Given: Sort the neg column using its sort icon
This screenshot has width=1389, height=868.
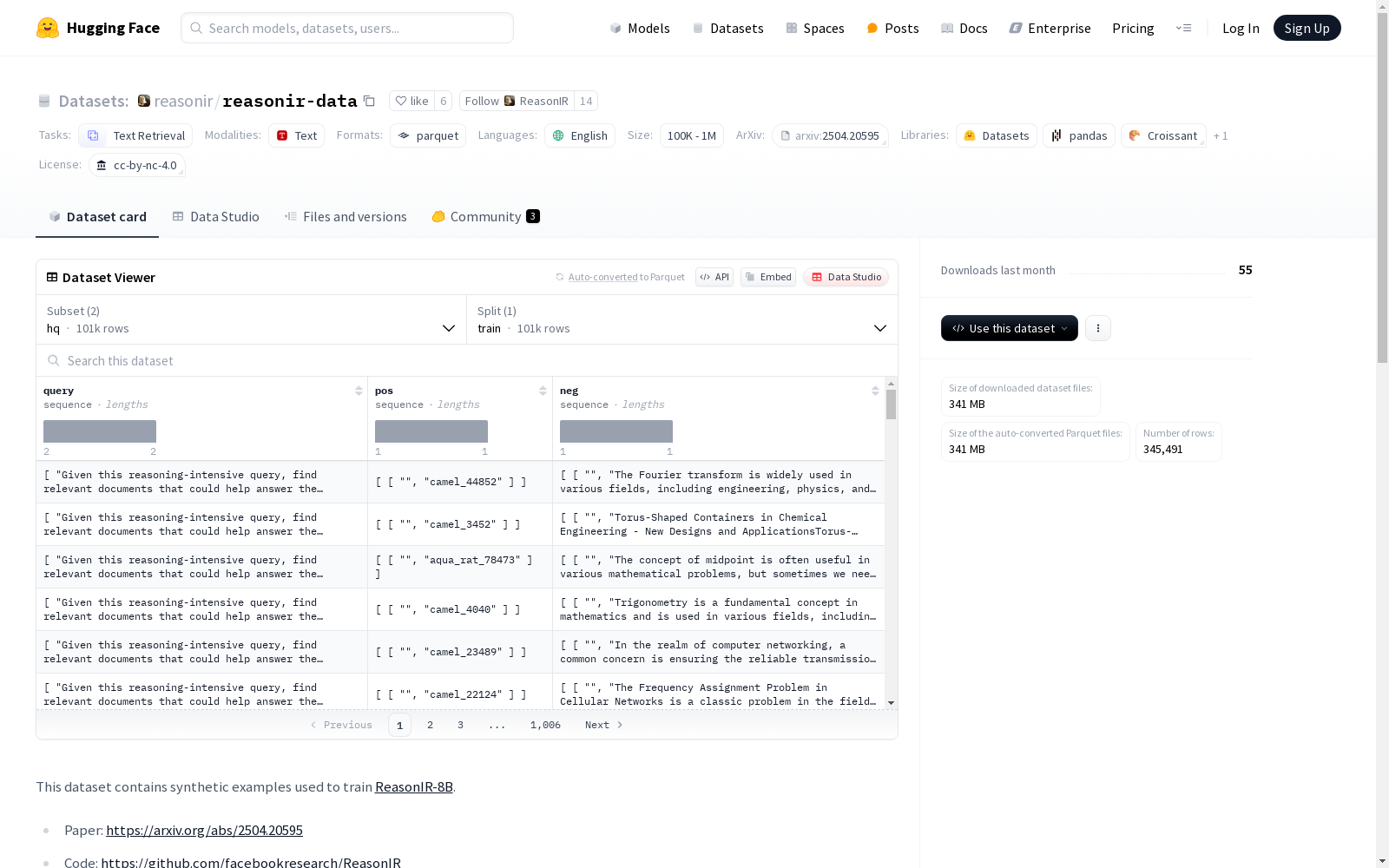Looking at the screenshot, I should (x=875, y=391).
